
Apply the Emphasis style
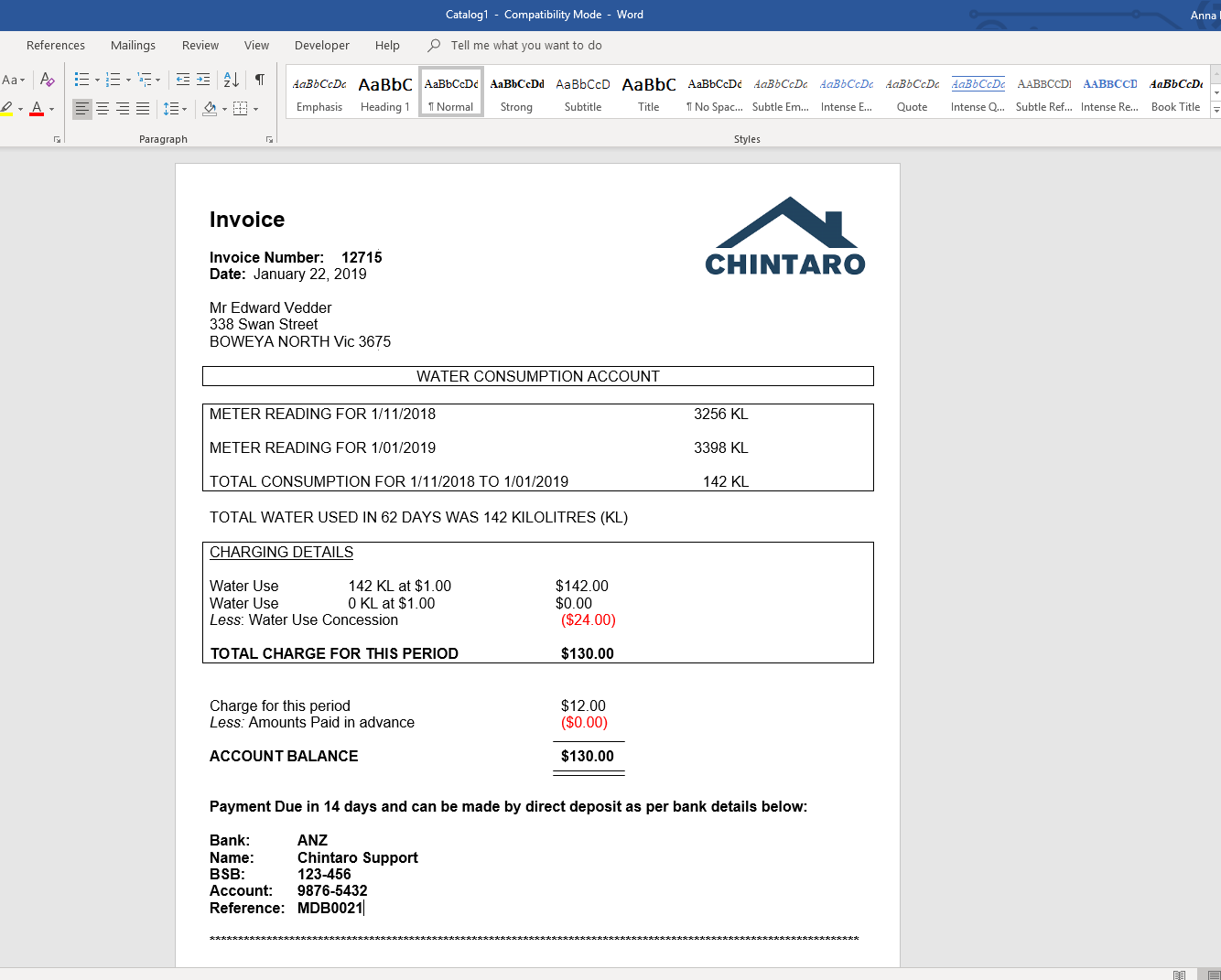pyautogui.click(x=319, y=92)
